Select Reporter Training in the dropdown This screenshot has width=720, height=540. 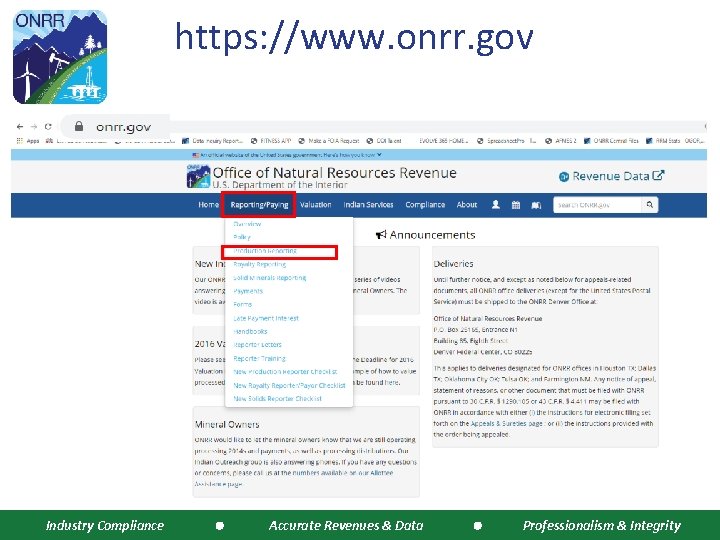pyautogui.click(x=259, y=359)
